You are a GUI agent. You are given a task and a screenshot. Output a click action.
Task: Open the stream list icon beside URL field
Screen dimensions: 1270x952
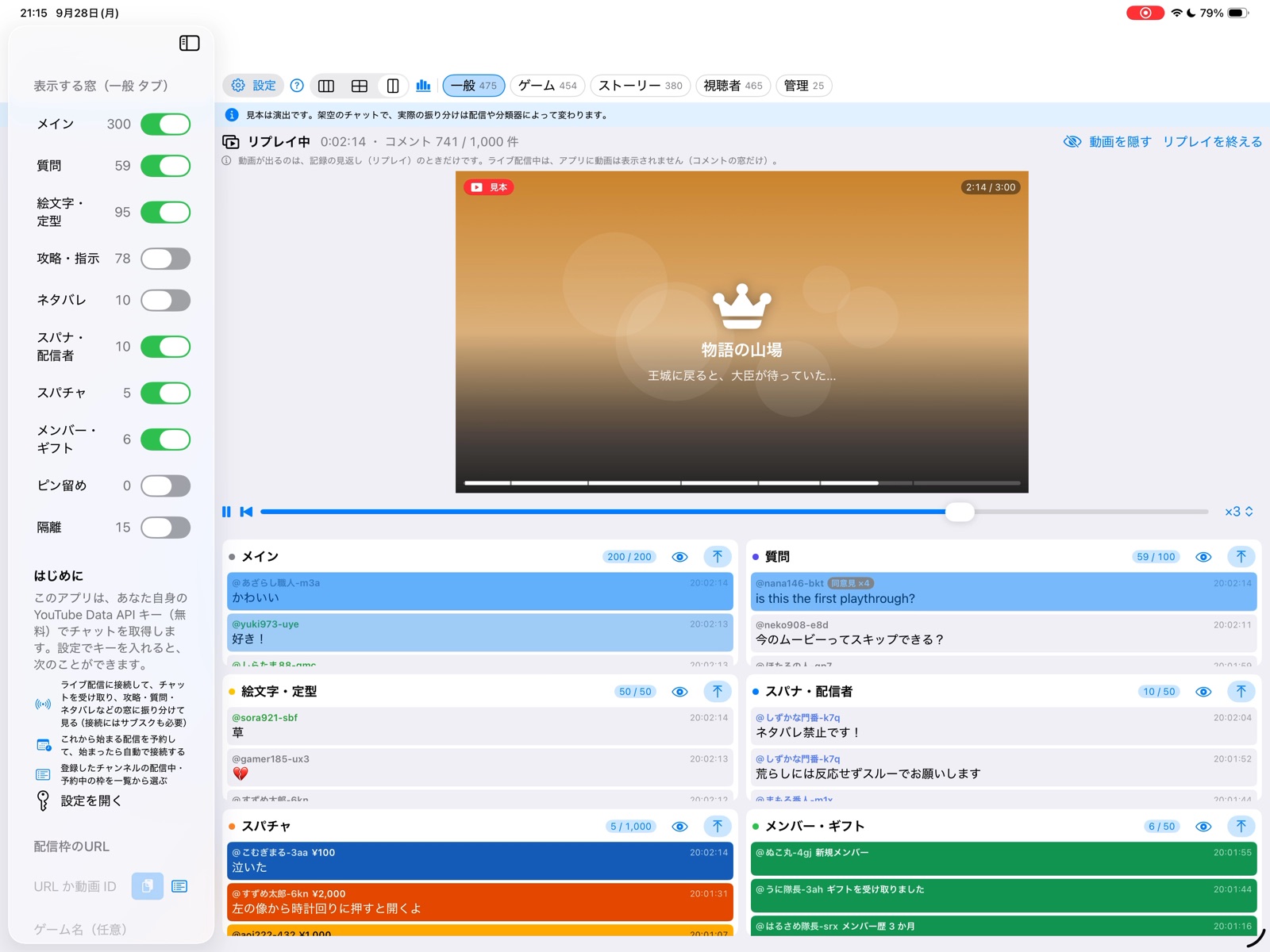(179, 886)
